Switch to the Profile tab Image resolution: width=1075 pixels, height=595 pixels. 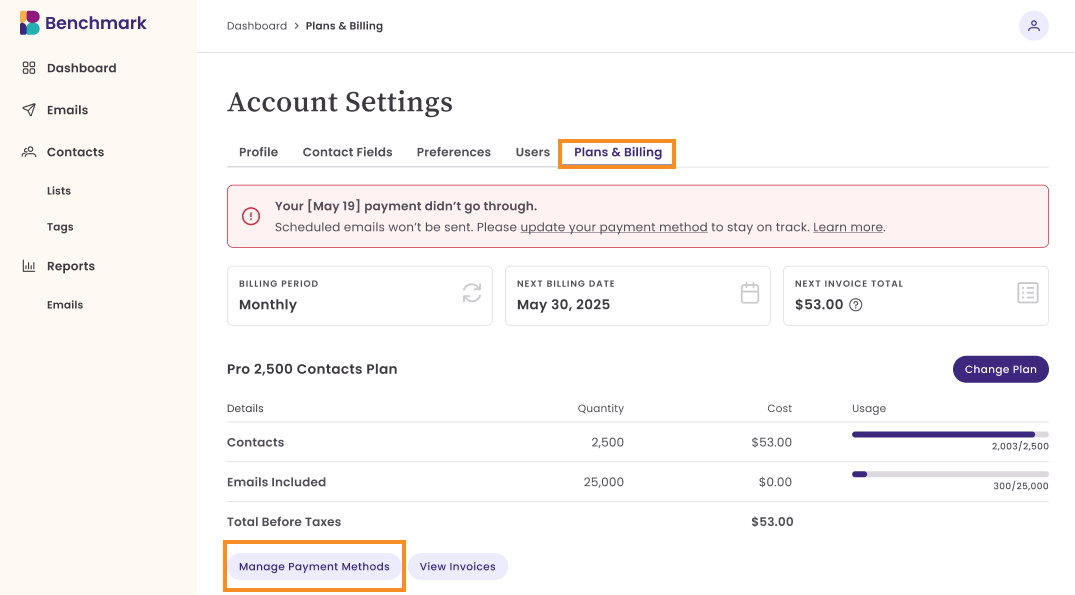click(x=258, y=152)
